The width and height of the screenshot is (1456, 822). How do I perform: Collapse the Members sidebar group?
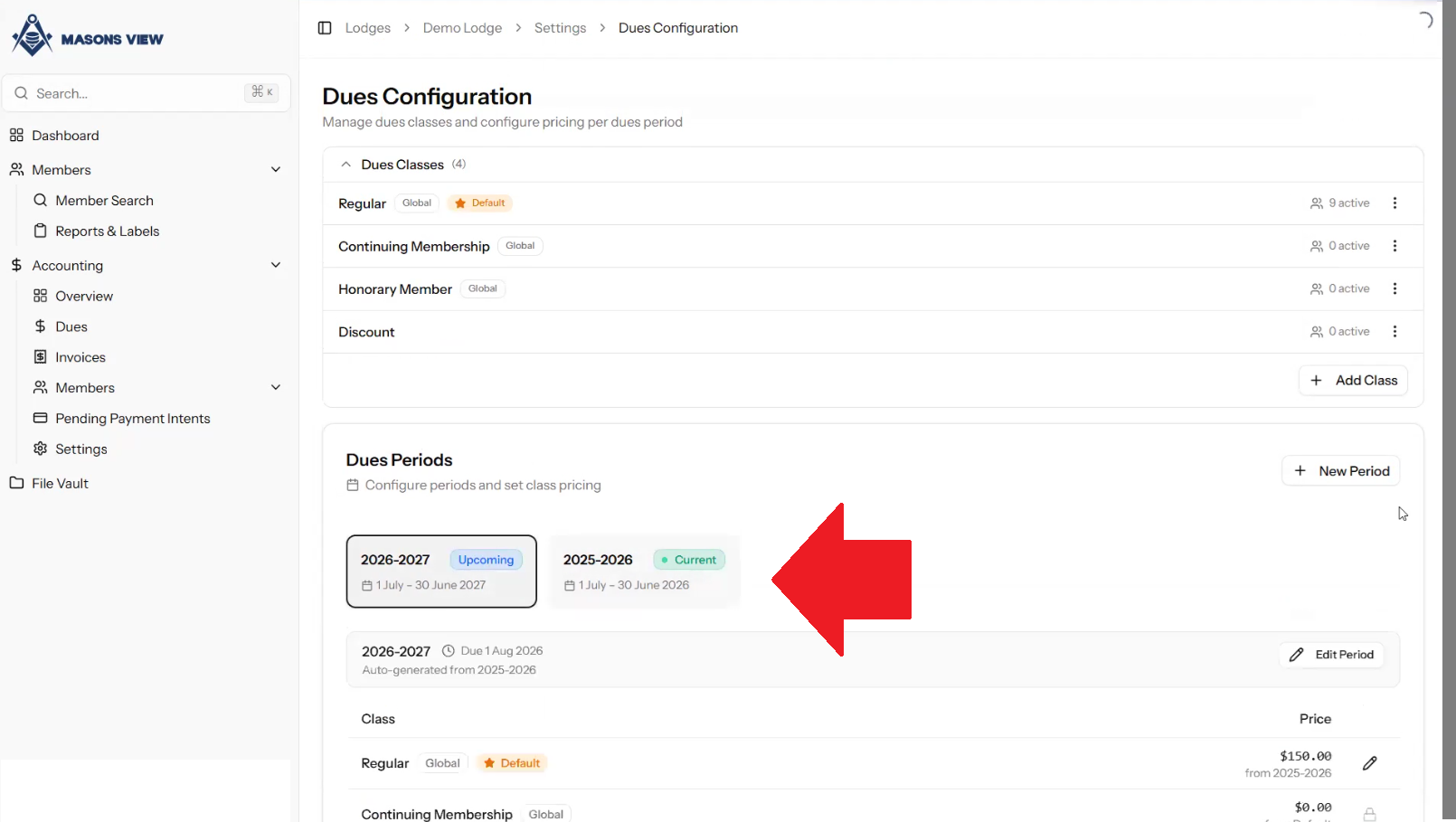coord(276,170)
